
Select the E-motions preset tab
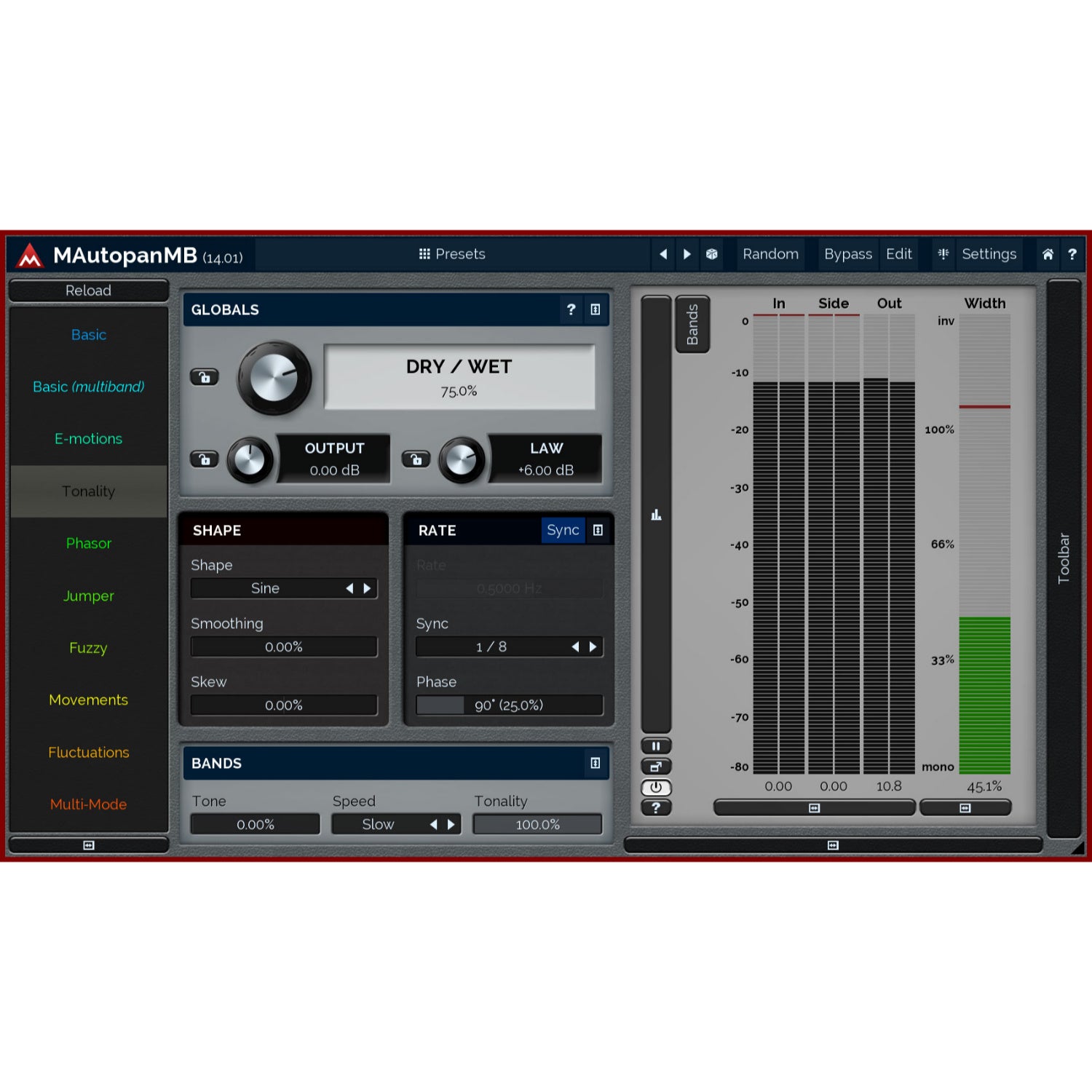89,439
